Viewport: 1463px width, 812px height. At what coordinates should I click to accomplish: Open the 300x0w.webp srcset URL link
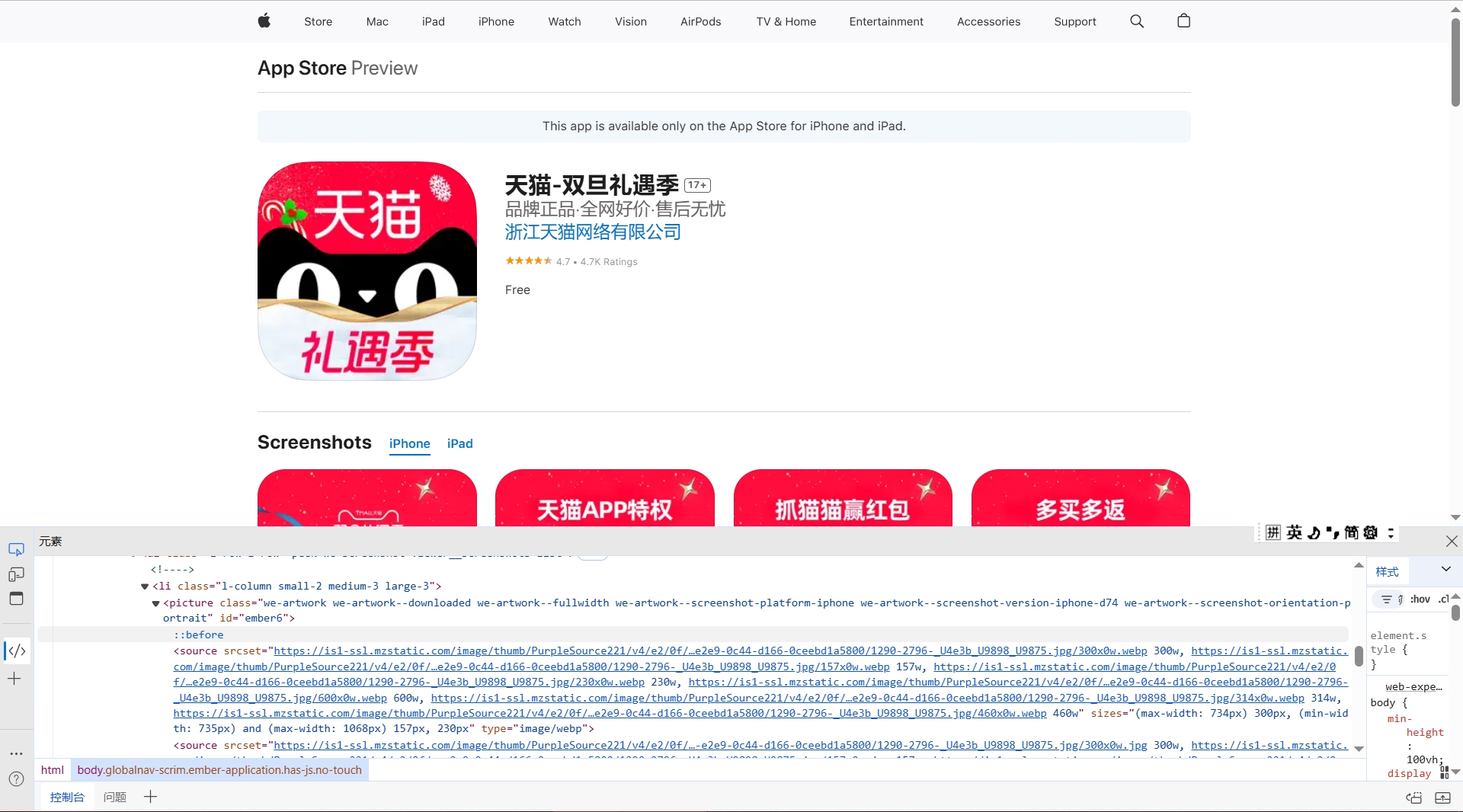pyautogui.click(x=710, y=651)
